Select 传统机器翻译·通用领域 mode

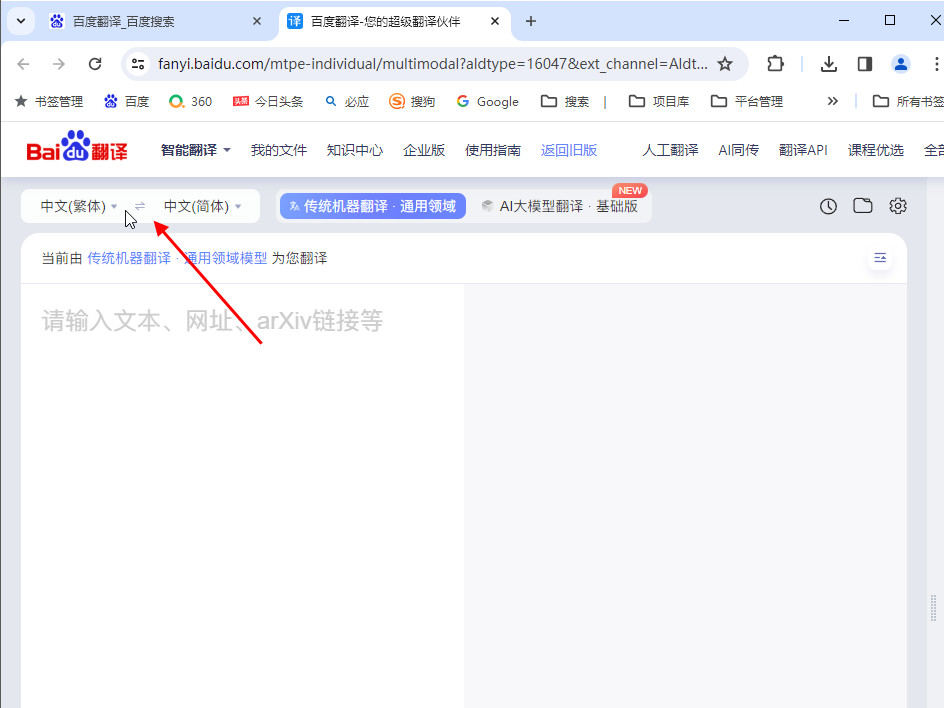373,206
